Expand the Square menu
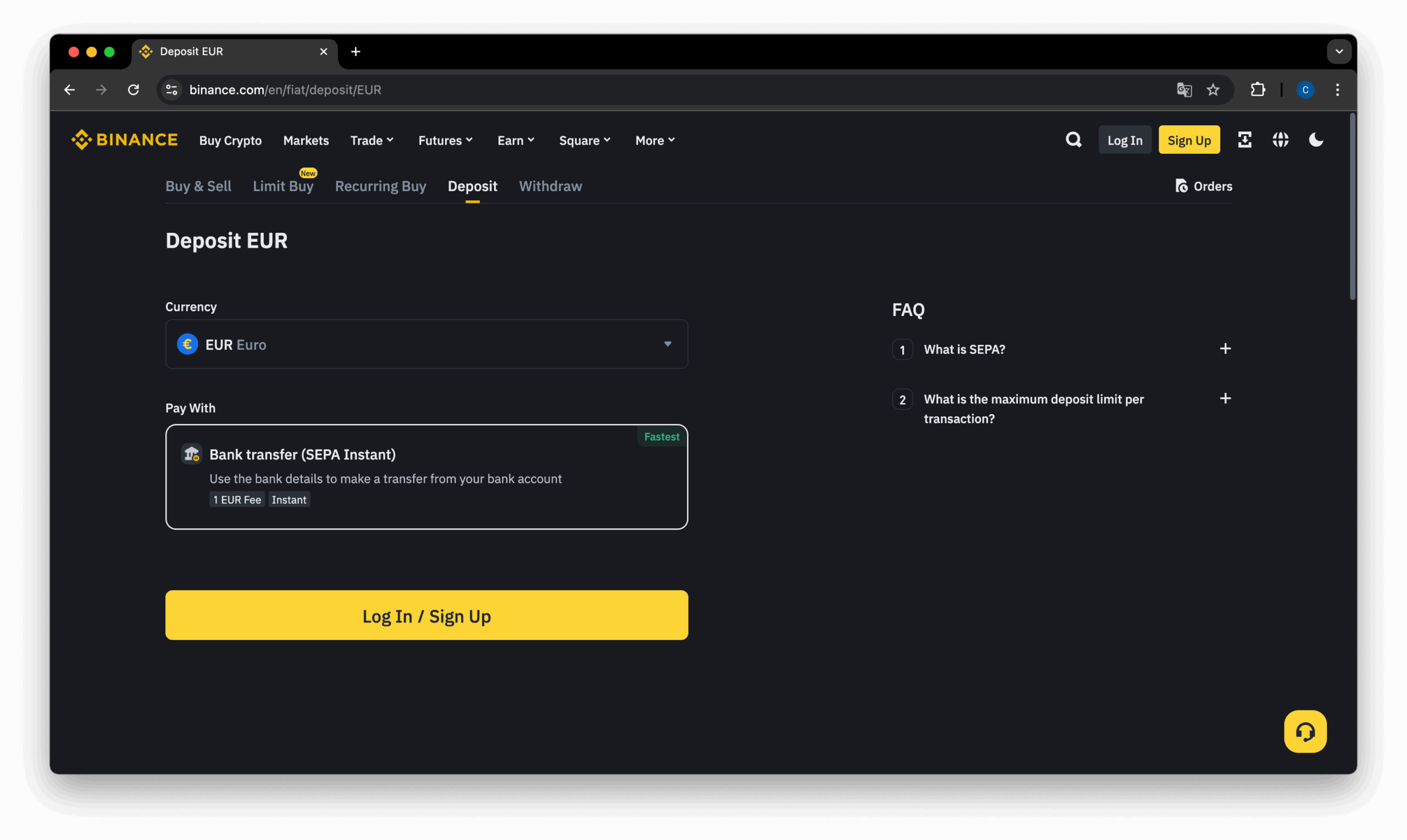This screenshot has width=1407, height=840. pyautogui.click(x=585, y=140)
